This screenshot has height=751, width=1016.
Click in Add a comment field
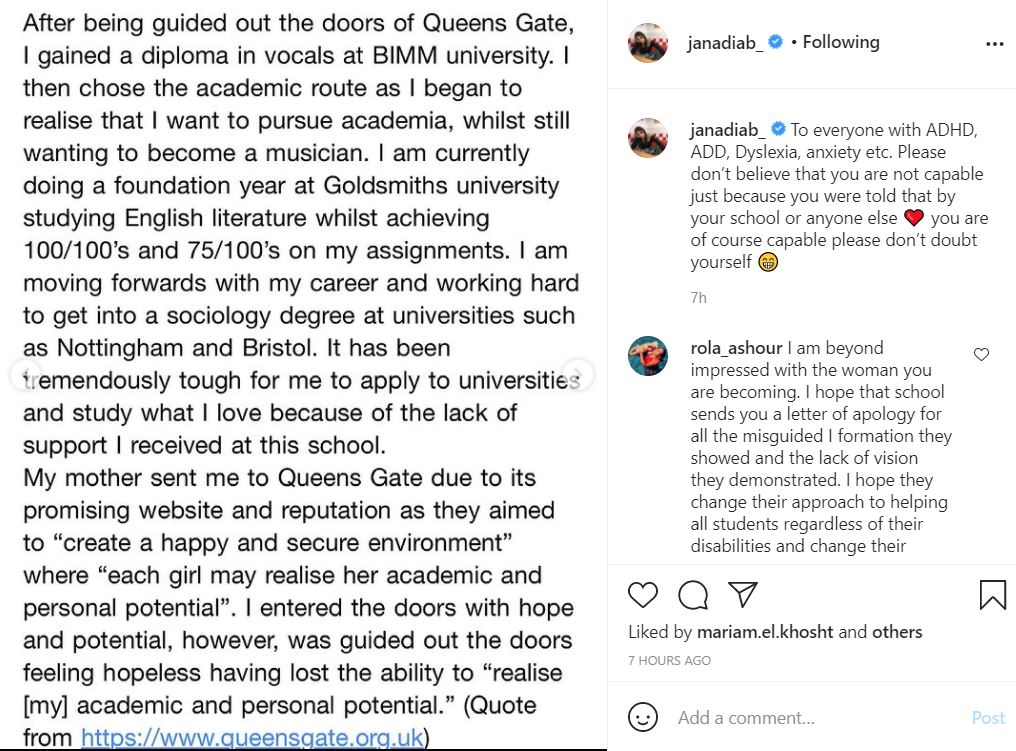click(x=800, y=718)
